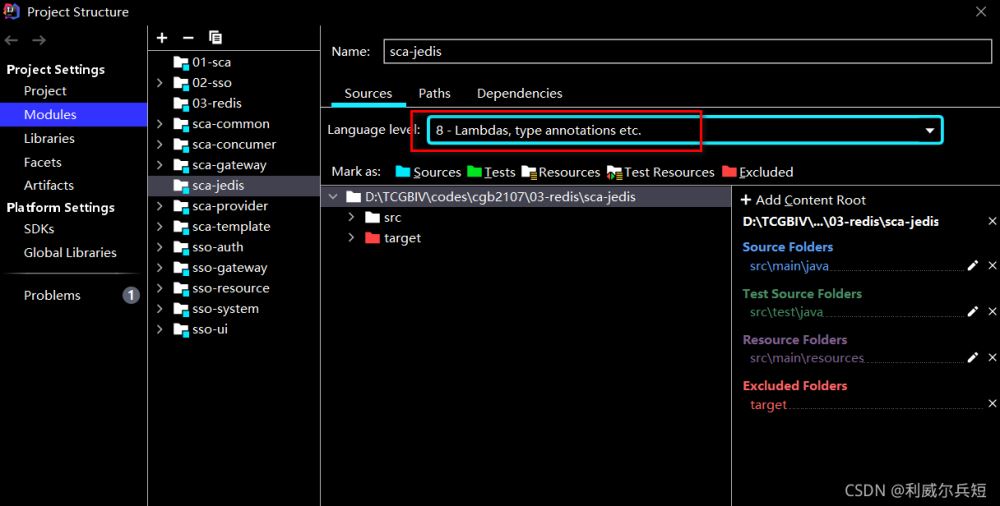
Task: Expand the sca-concumer module node
Action: tap(160, 145)
